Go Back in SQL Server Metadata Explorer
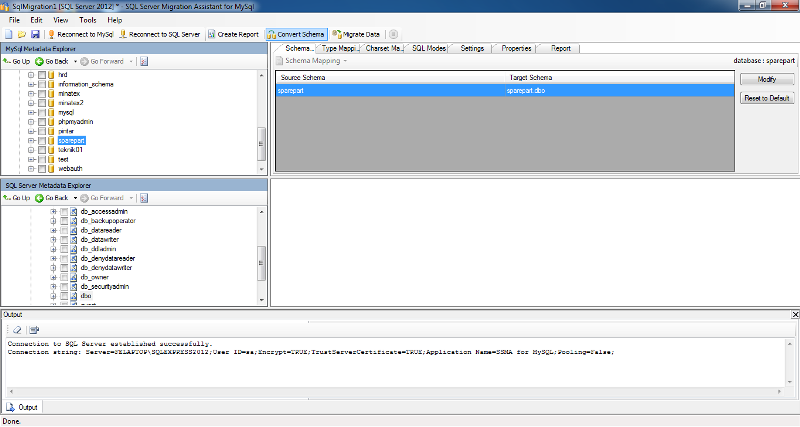Screen dimensions: 800x427 52,198
